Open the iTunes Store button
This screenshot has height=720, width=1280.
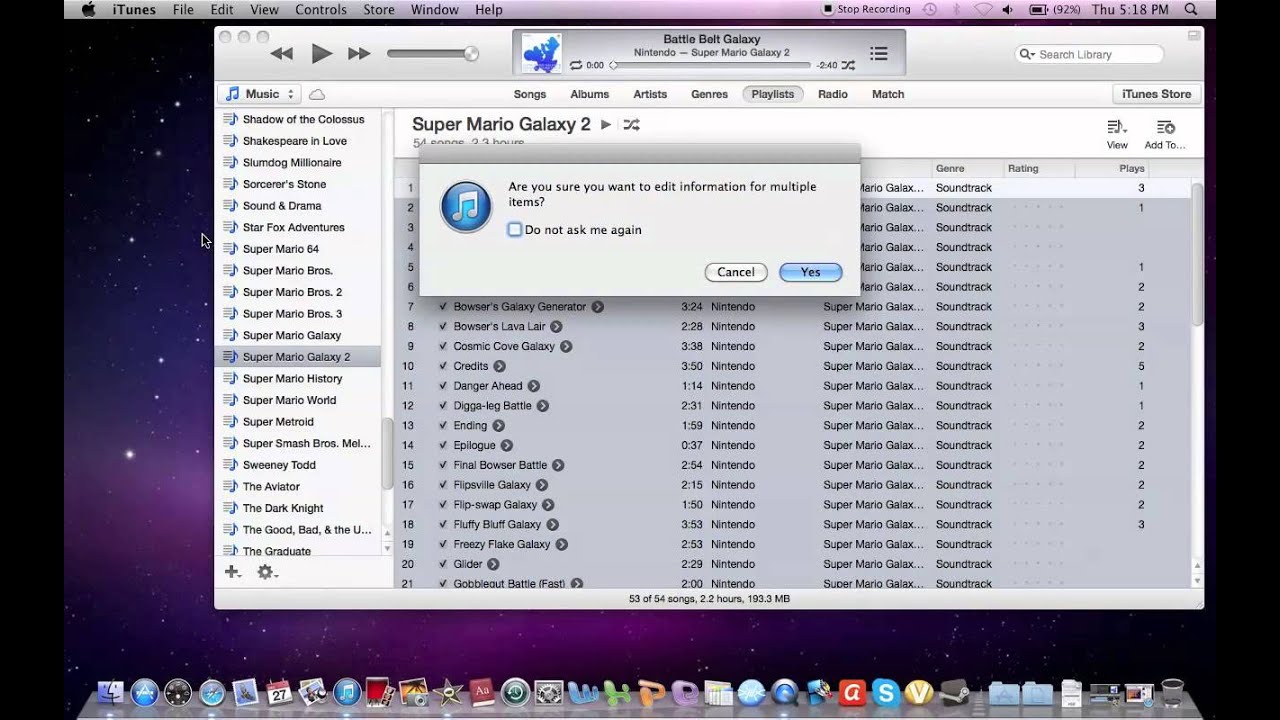tap(1156, 94)
